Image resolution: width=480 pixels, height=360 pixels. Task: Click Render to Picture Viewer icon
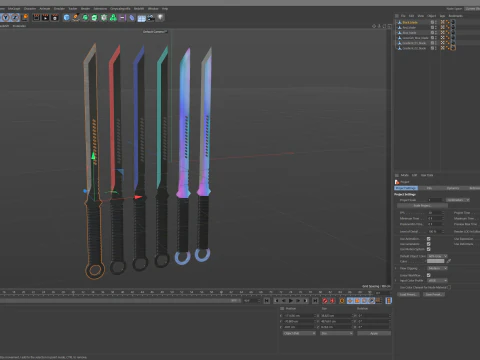point(46,17)
